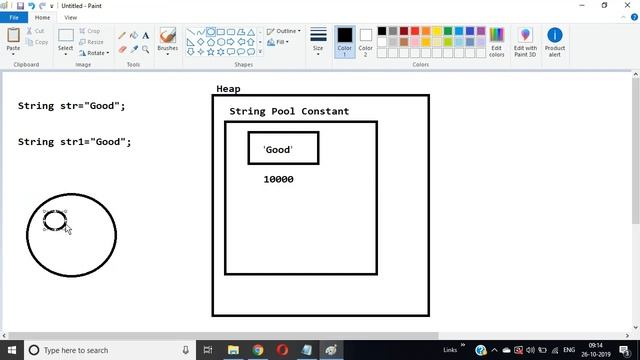Pick the green color swatch
640x360 pixels.
[448, 31]
